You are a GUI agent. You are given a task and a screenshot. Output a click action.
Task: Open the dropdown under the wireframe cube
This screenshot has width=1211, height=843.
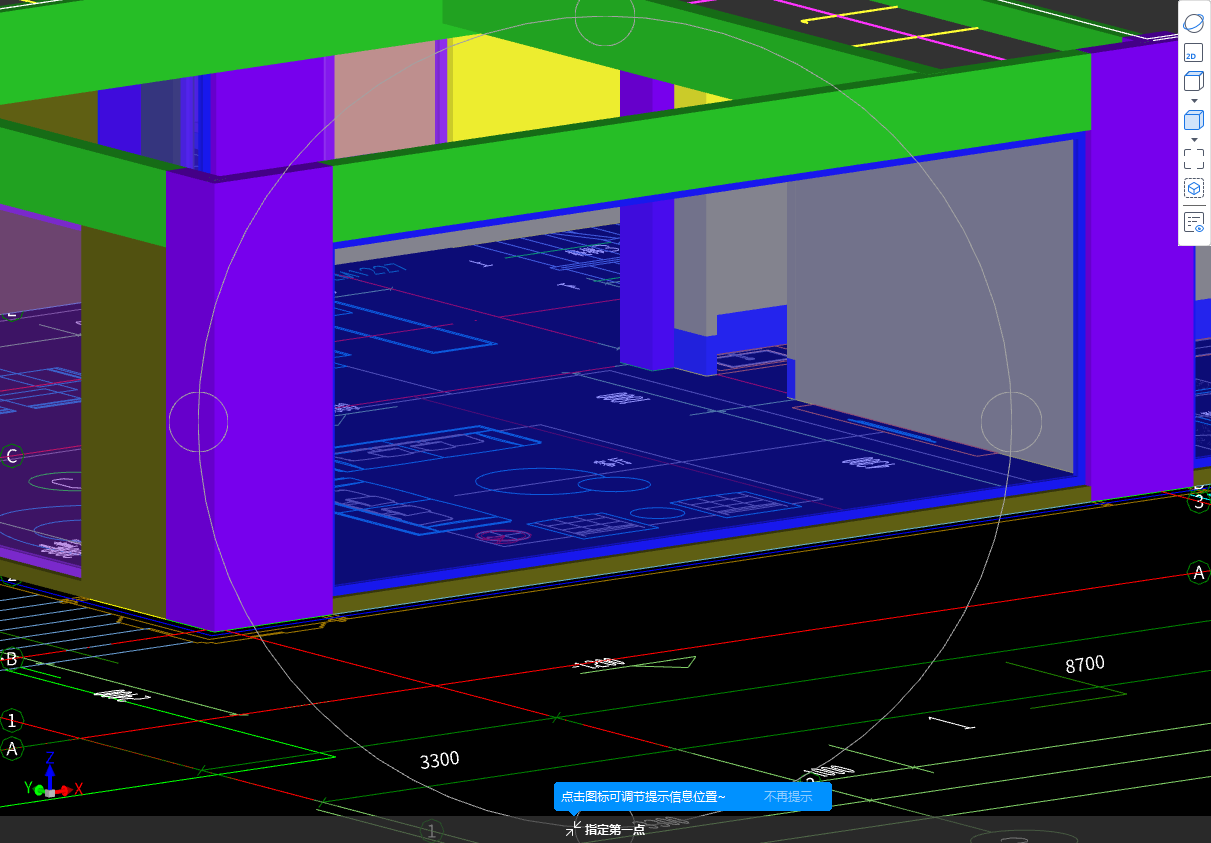[1193, 101]
